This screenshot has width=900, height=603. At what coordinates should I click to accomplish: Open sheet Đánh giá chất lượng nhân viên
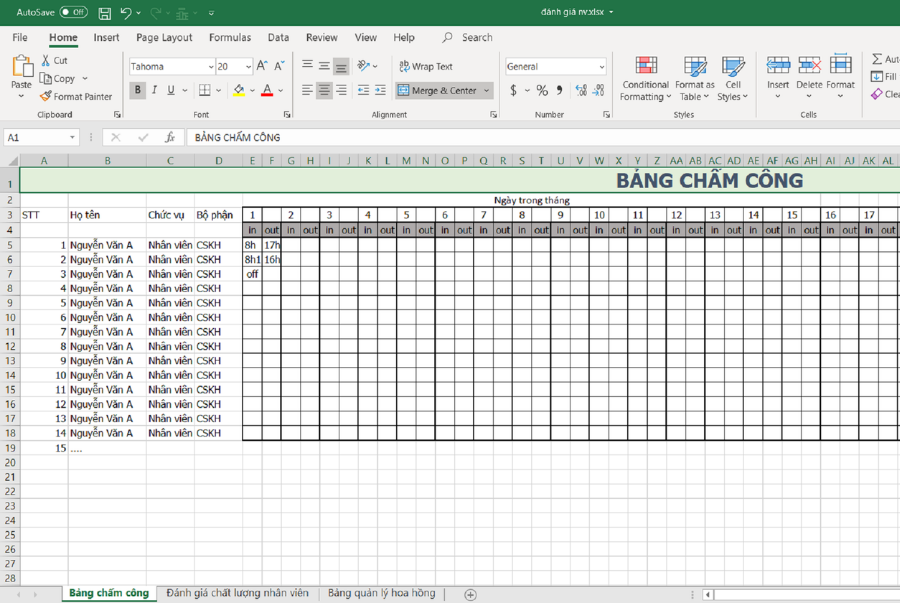(237, 593)
